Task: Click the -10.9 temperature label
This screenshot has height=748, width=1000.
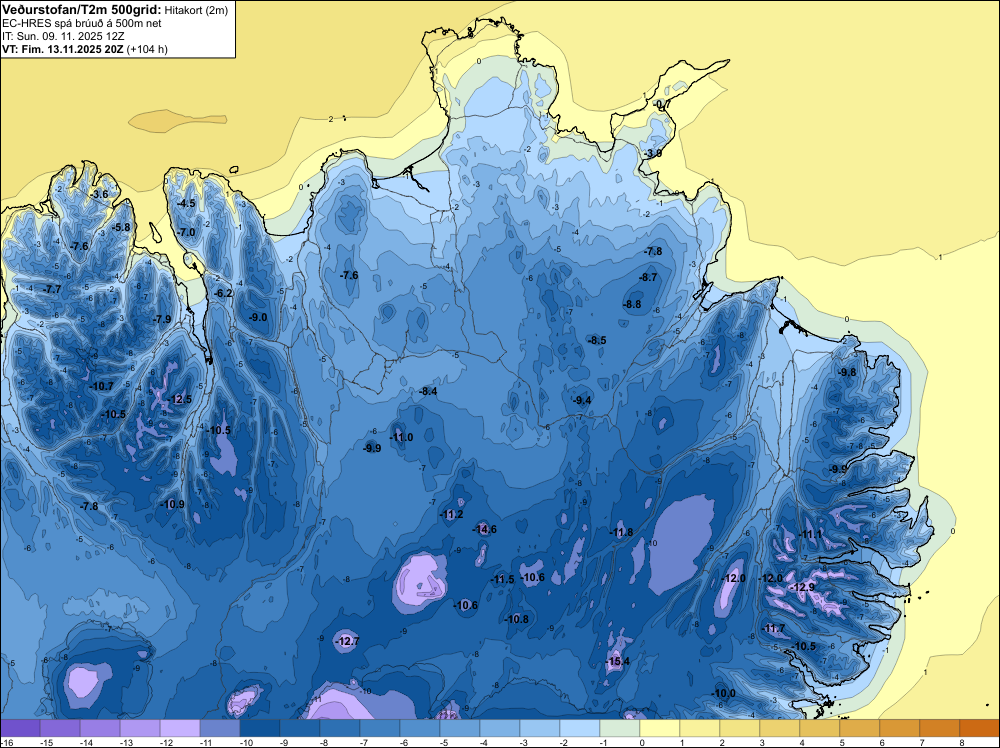Action: 172,504
